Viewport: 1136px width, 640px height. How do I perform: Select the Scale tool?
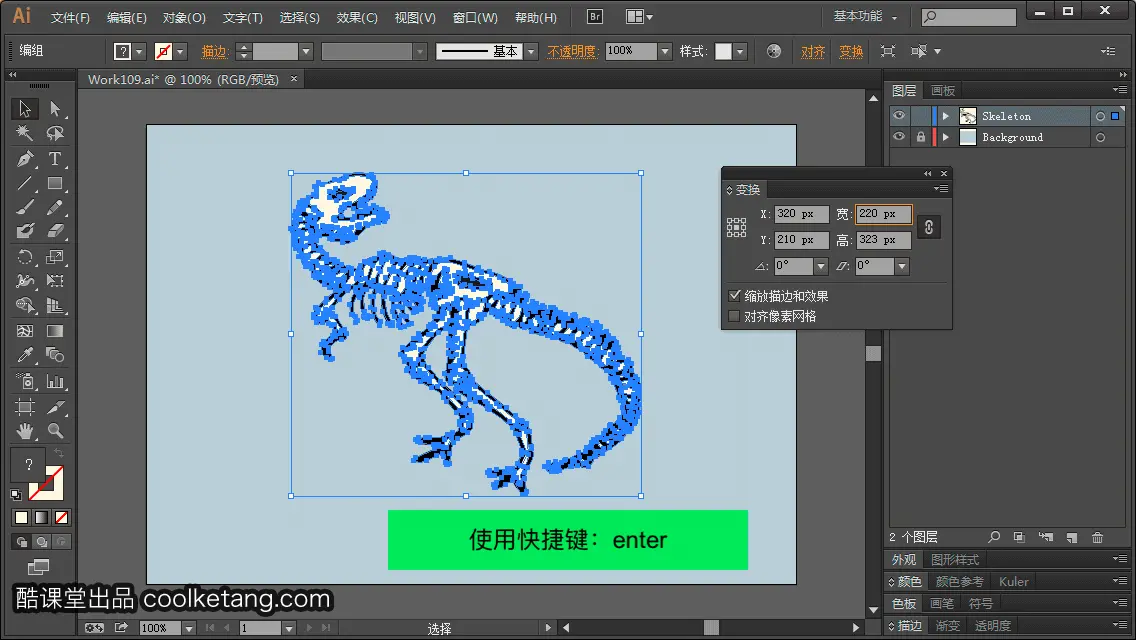pos(55,257)
